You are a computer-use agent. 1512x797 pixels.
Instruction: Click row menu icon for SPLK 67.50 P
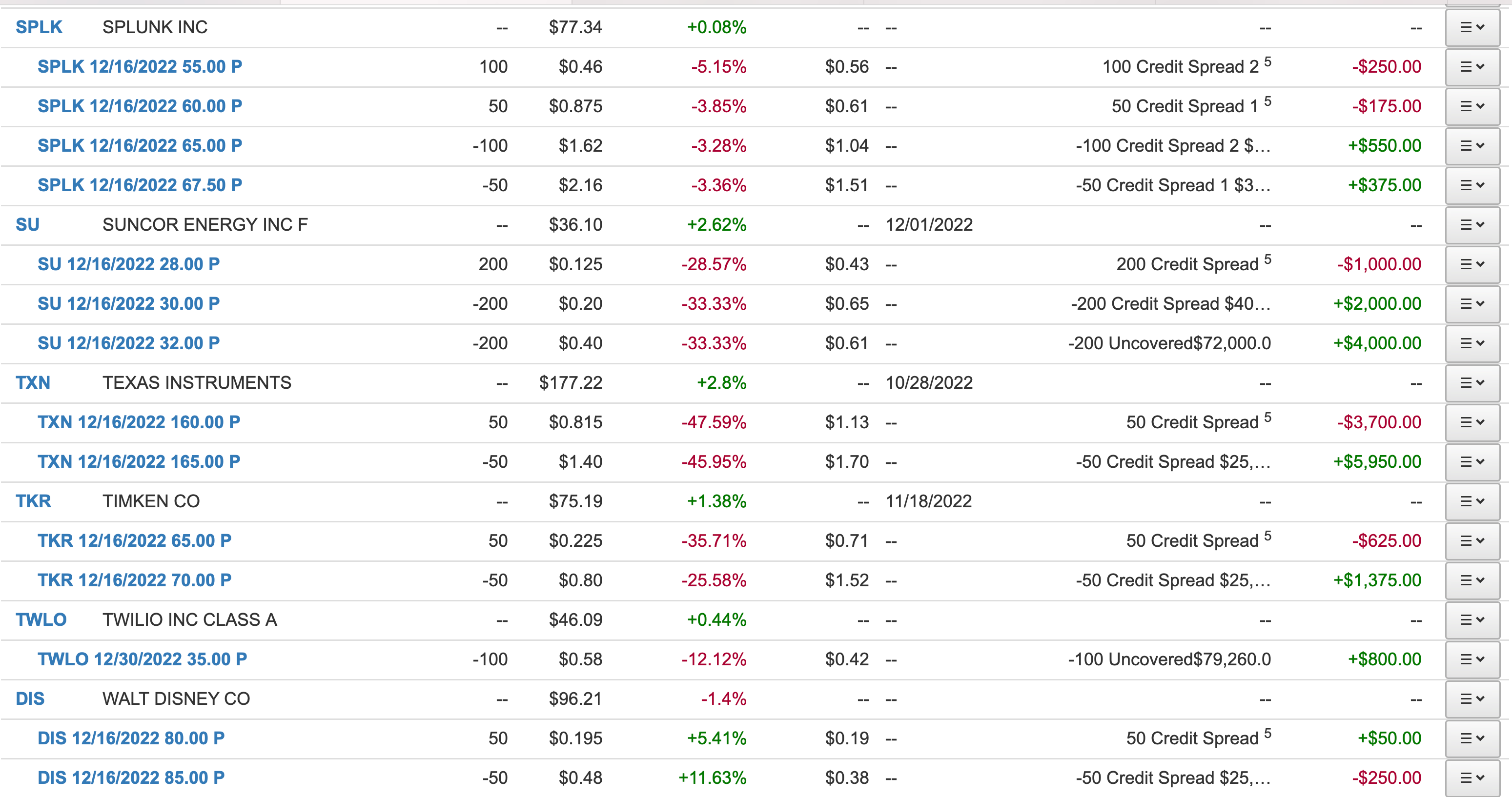(x=1472, y=185)
